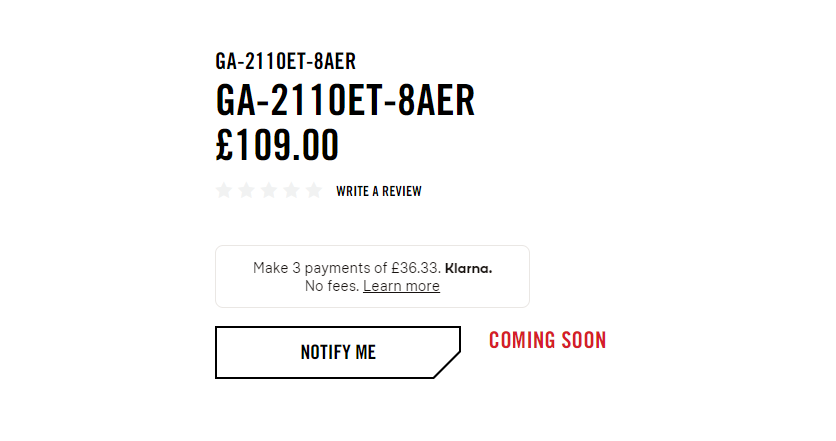This screenshot has width=836, height=441.
Task: Select Write a Review link
Action: click(x=379, y=191)
